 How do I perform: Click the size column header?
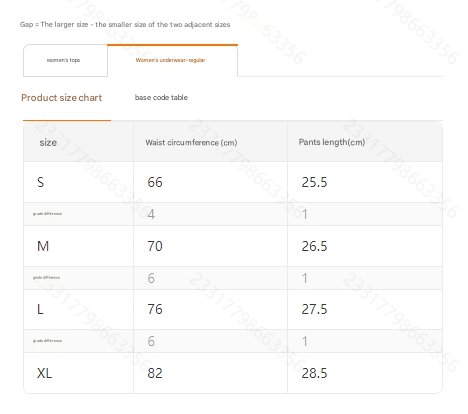(x=48, y=142)
